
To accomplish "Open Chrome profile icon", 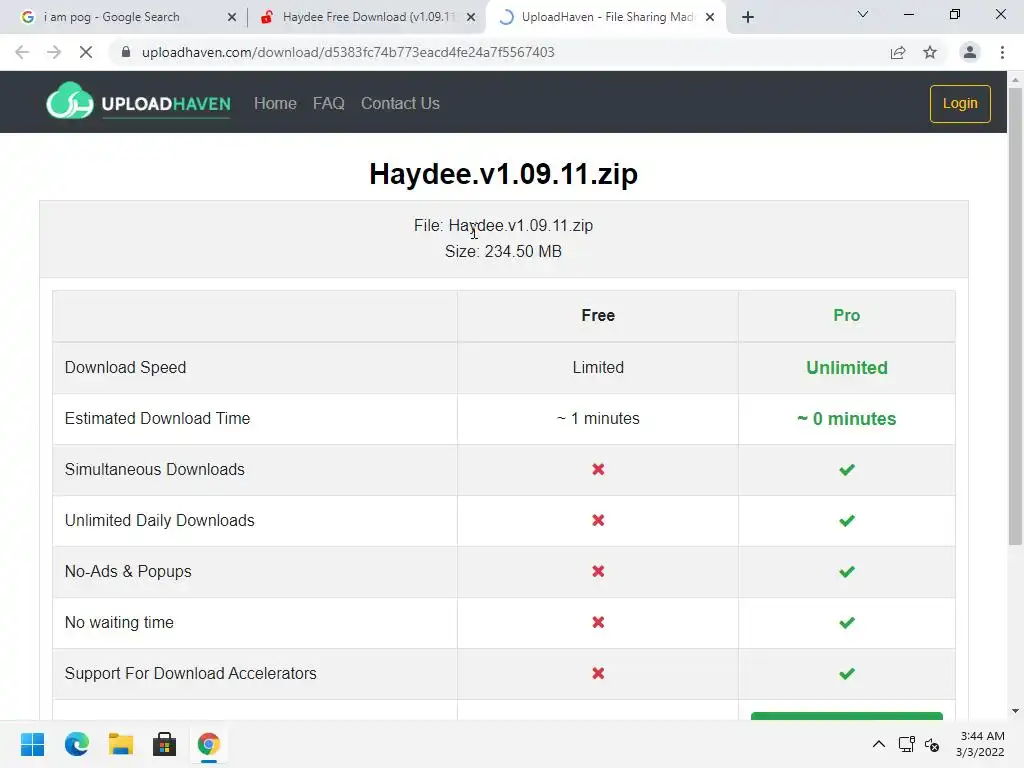I will tap(970, 52).
